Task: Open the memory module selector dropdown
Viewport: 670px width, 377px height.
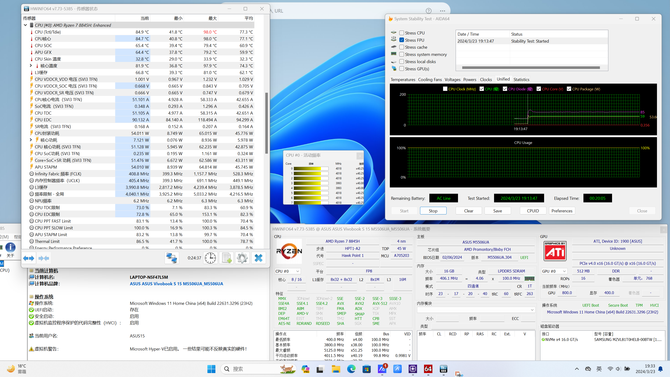Action: (476, 309)
